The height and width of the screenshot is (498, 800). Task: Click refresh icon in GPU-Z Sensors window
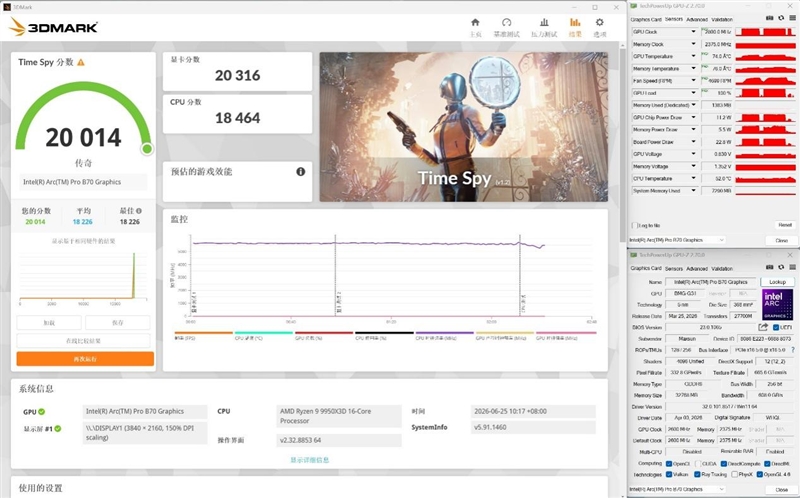(x=781, y=18)
